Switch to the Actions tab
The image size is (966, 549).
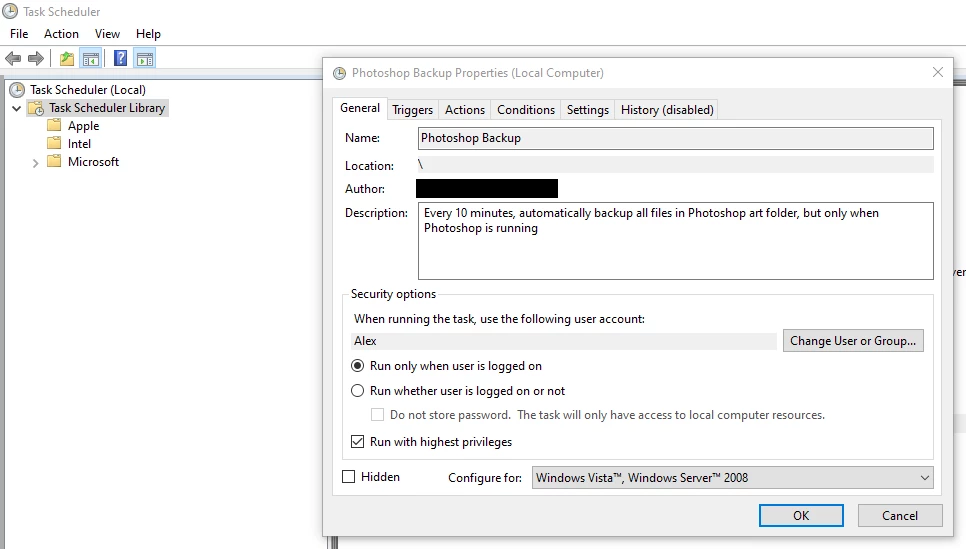click(465, 110)
